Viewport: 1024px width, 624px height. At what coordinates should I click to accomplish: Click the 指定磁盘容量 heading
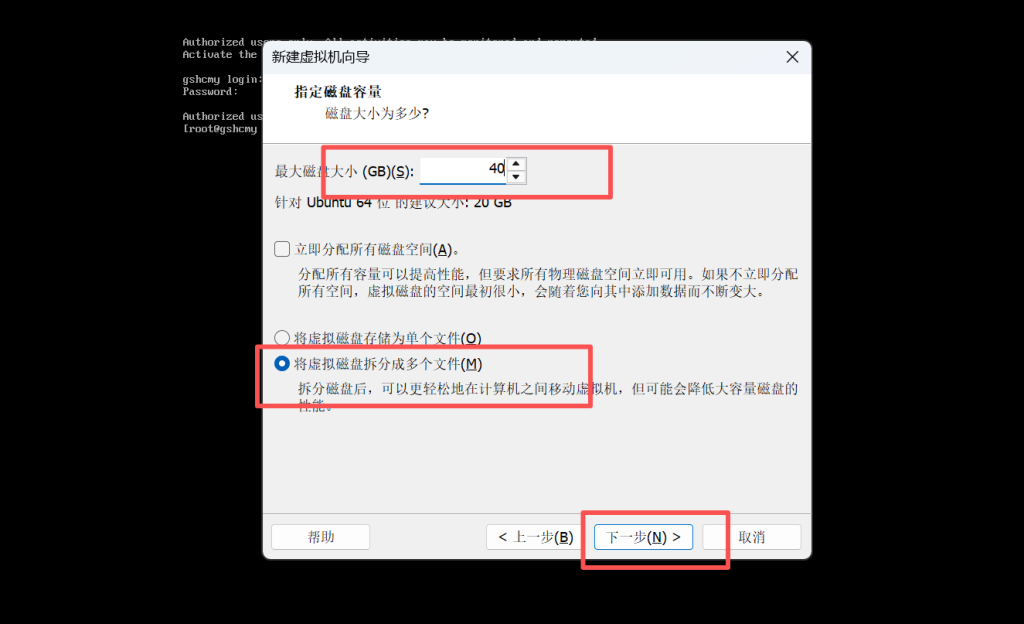point(338,91)
